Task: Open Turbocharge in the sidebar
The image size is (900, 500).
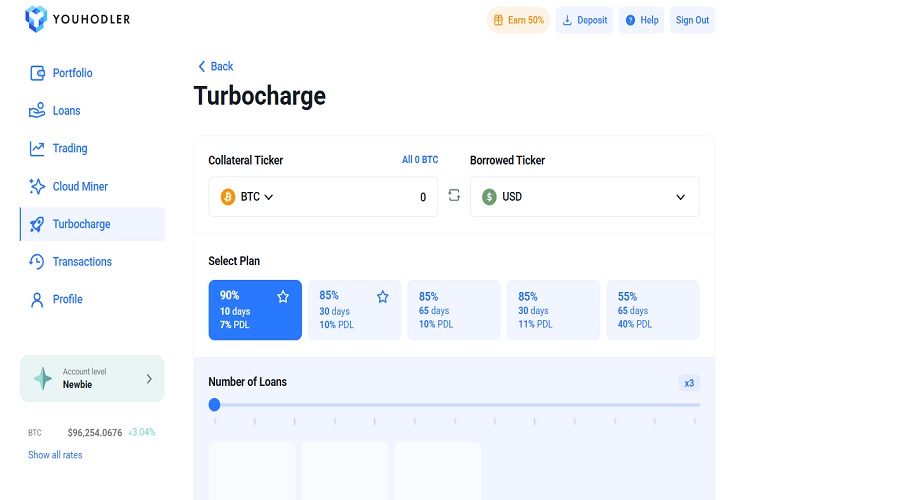Action: (x=92, y=224)
